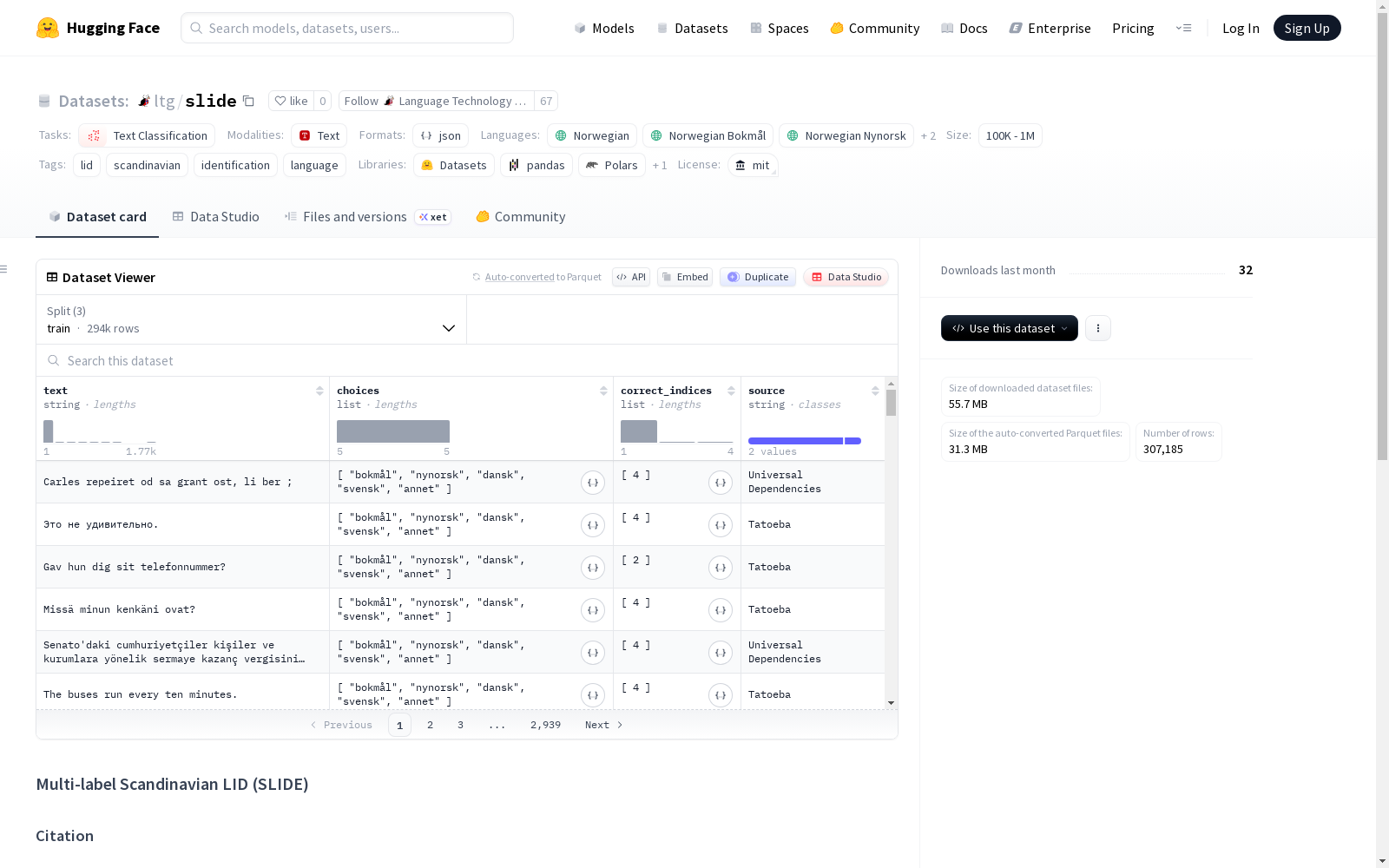Show the +2 more languages
Viewport: 1389px width, 868px height.
[928, 135]
